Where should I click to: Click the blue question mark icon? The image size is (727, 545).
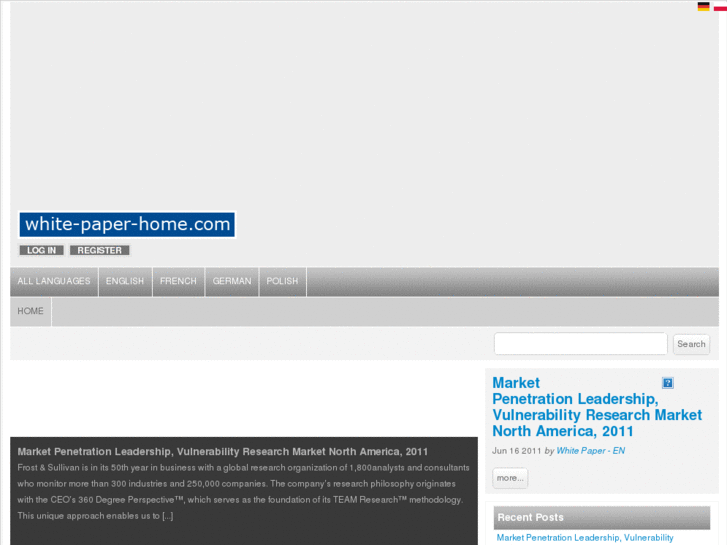pyautogui.click(x=668, y=383)
